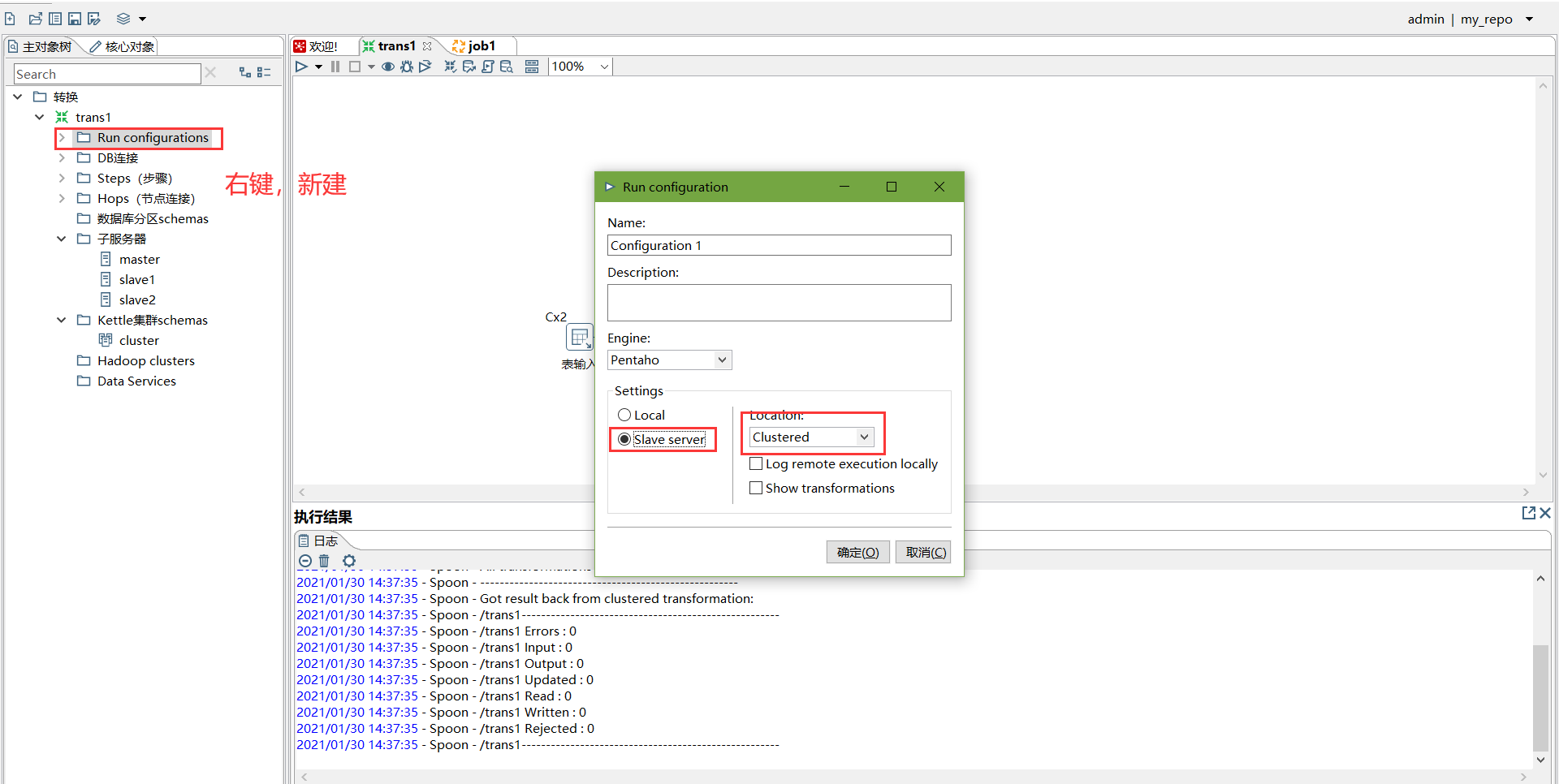
Task: Click the collapse all tree icon
Action: [264, 72]
